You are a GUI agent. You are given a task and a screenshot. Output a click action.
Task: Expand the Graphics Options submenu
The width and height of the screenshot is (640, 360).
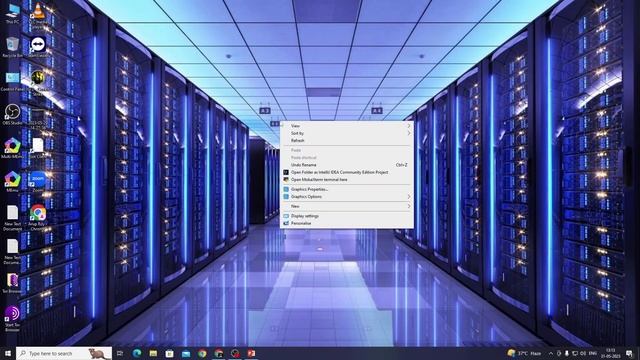347,197
